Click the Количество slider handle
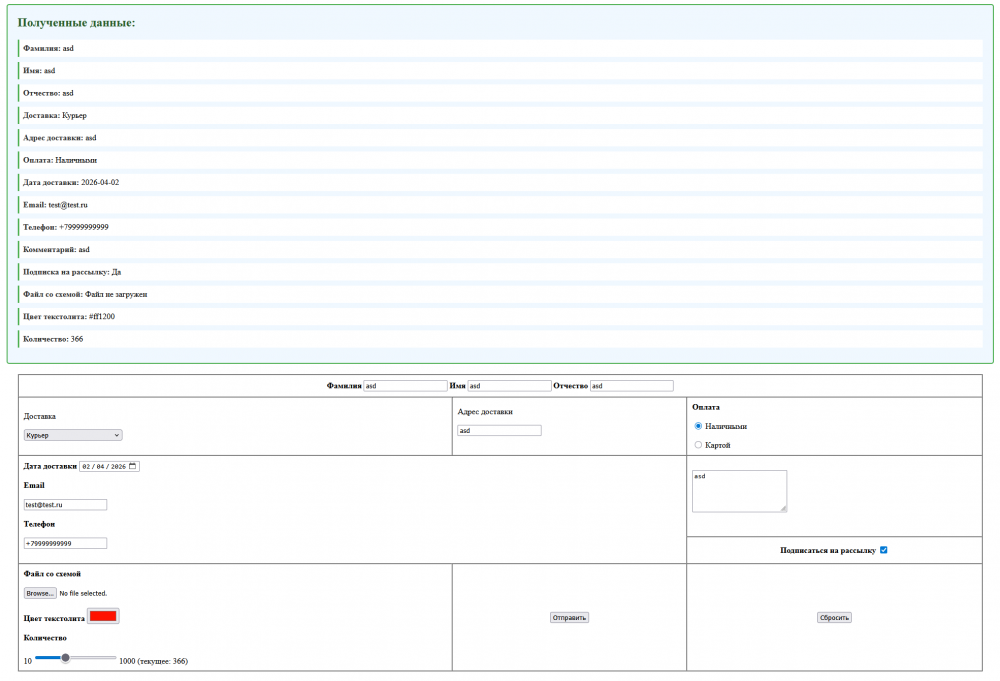 click(65, 658)
